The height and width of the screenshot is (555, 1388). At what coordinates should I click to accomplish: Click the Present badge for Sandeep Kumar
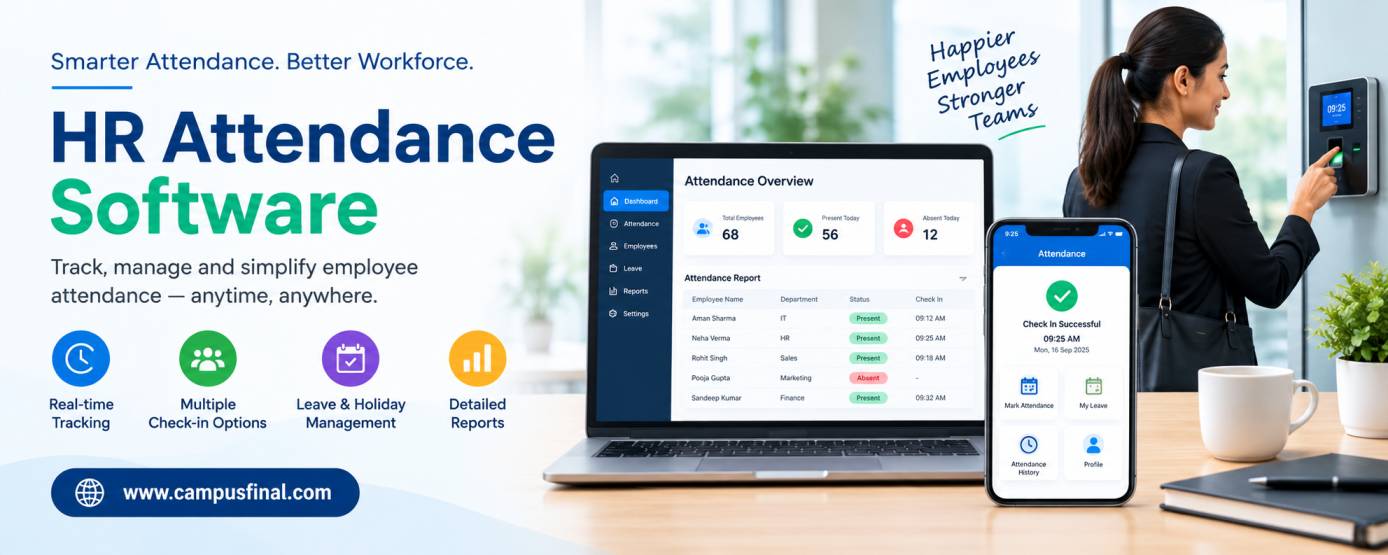click(x=868, y=398)
